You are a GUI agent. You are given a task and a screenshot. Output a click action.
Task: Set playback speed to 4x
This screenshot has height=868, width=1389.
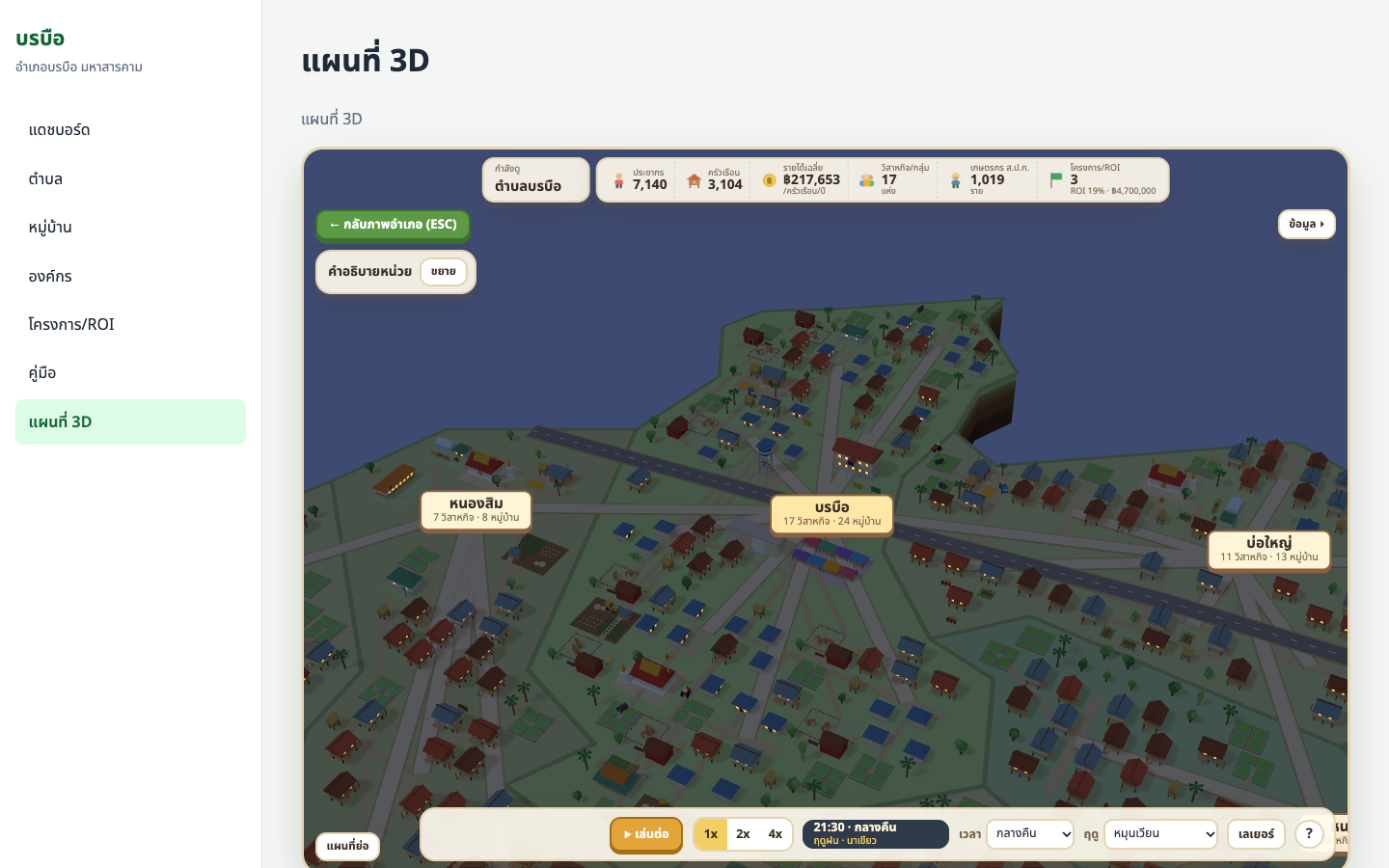point(776,834)
